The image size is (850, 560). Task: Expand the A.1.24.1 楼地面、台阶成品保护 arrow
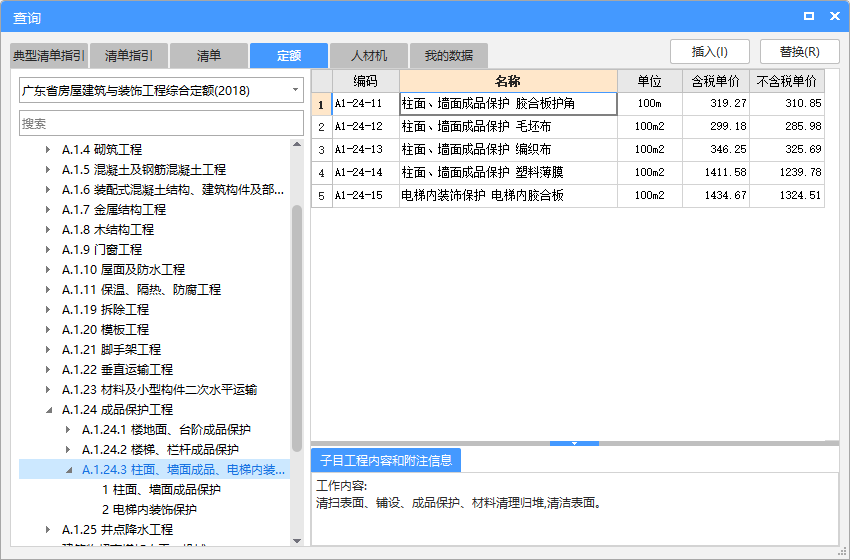coord(68,430)
